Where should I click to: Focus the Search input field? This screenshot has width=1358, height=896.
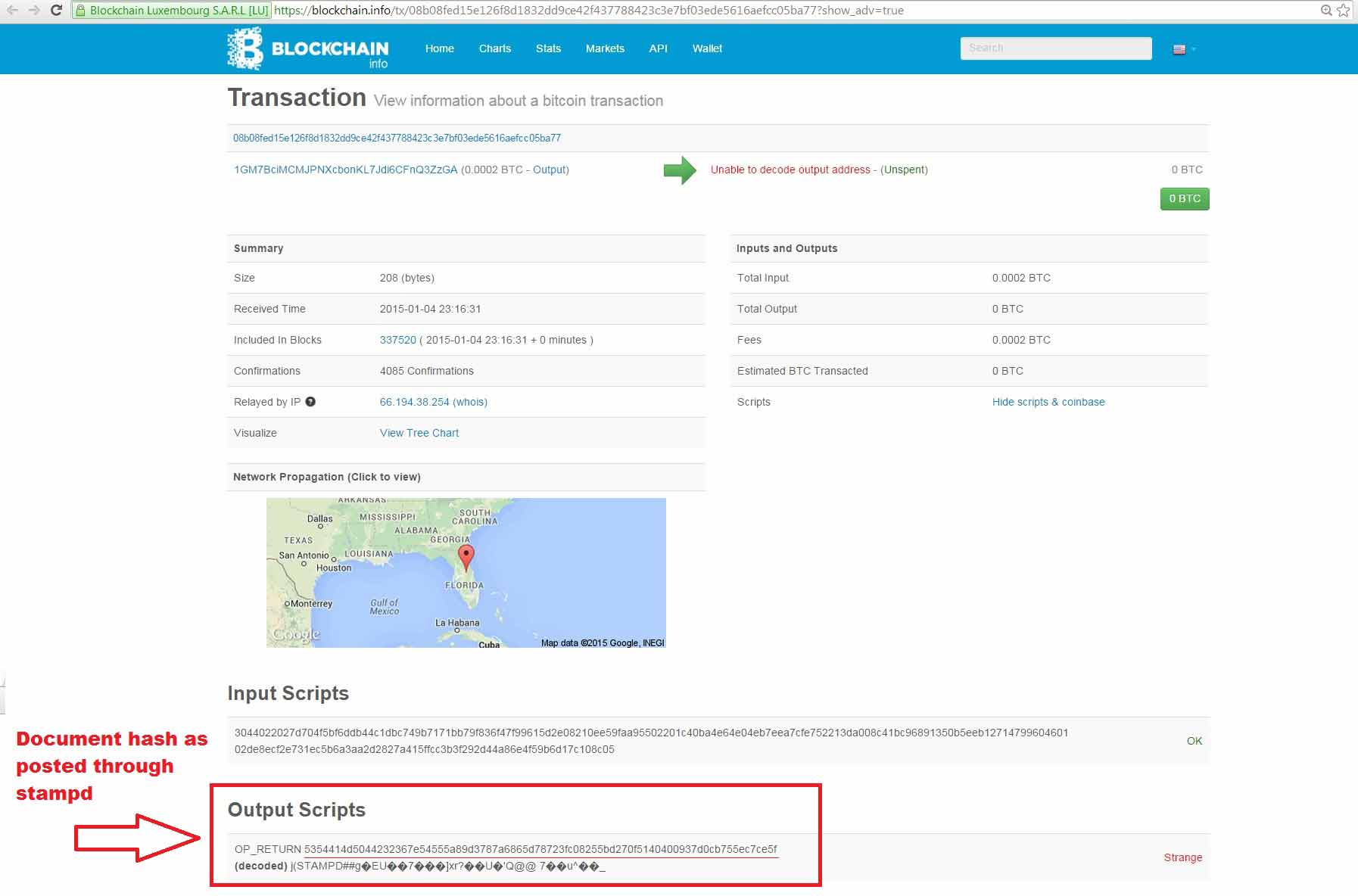click(x=1056, y=48)
